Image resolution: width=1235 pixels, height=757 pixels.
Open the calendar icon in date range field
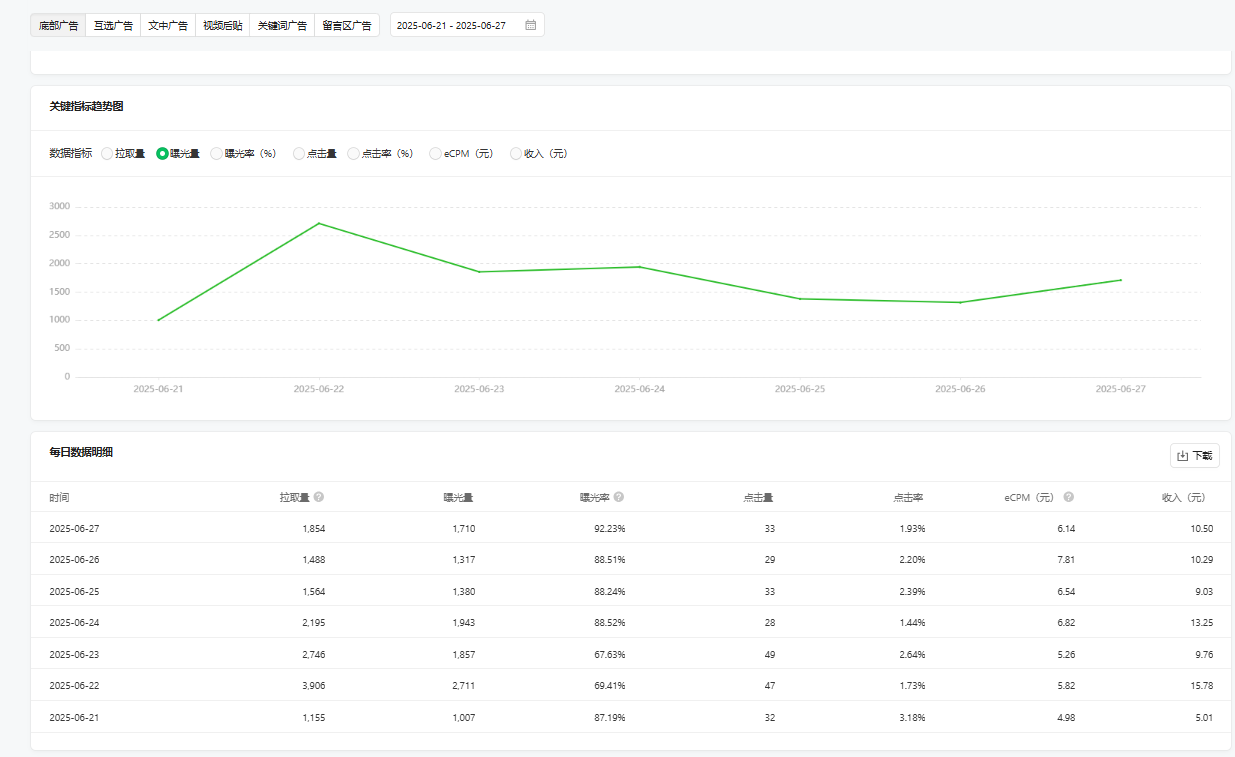pos(530,25)
